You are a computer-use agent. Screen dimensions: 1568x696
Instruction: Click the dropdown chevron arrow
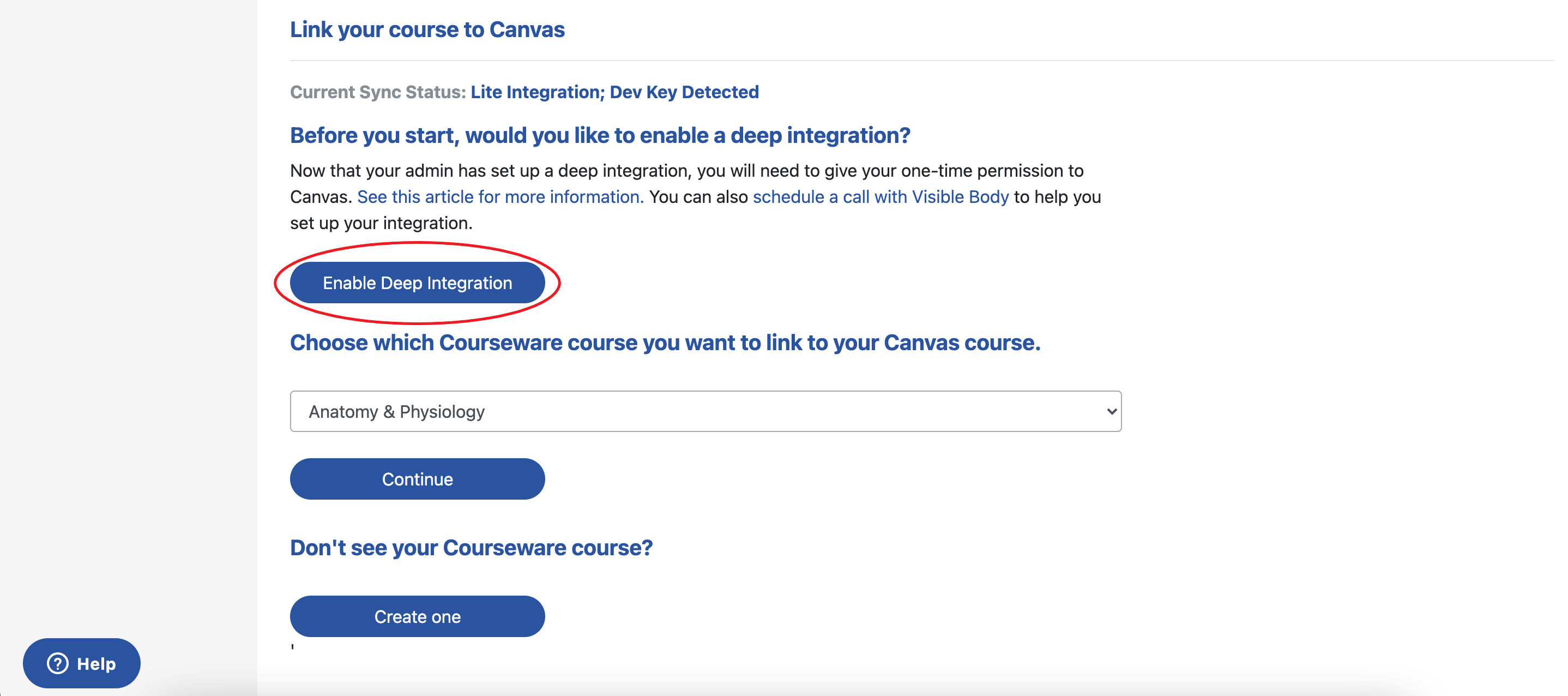point(1109,411)
